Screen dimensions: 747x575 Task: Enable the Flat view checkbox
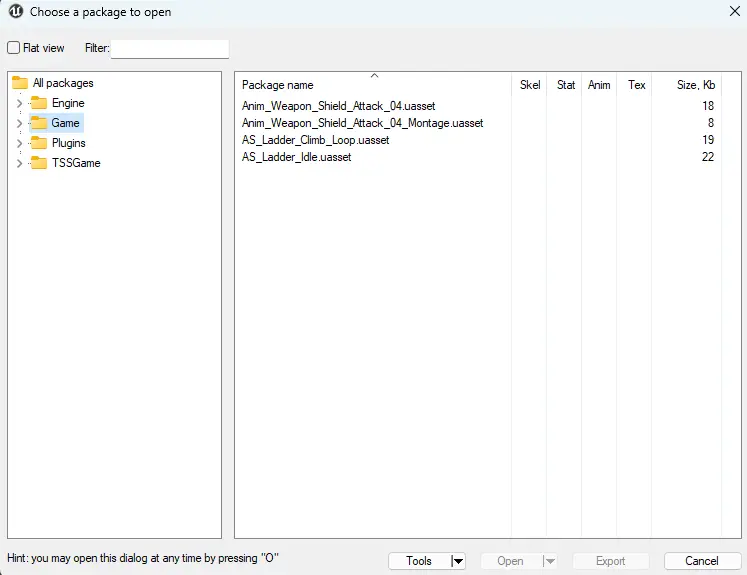tap(13, 48)
